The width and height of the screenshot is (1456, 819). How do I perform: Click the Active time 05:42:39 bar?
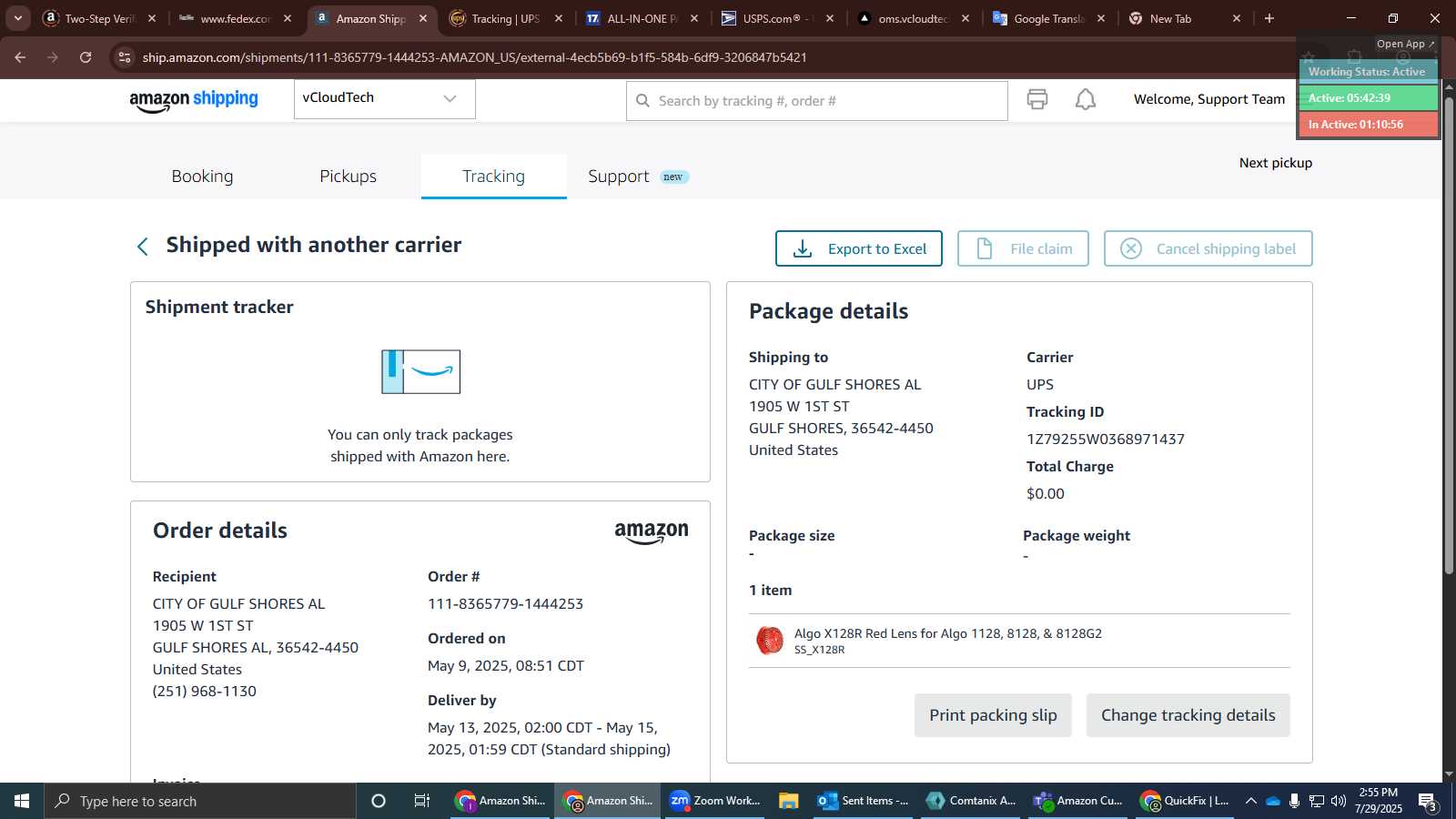pos(1368,98)
